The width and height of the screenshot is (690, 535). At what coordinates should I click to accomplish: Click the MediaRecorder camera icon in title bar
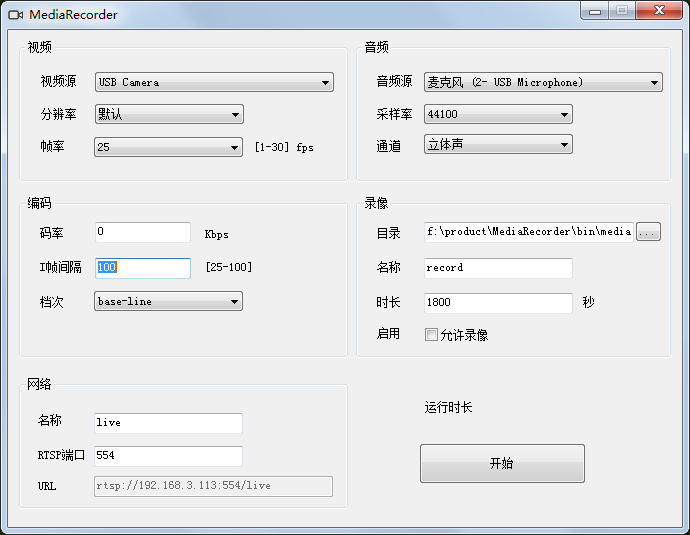point(15,15)
